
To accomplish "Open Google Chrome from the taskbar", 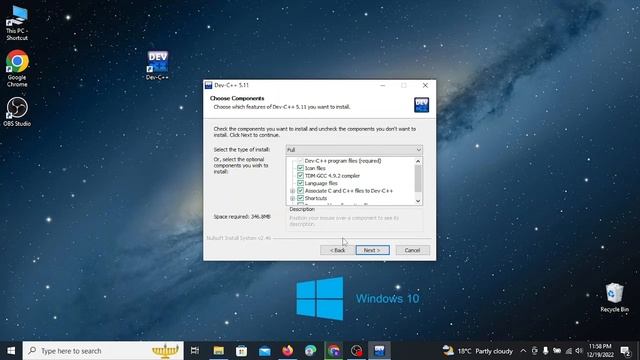I will tap(333, 351).
